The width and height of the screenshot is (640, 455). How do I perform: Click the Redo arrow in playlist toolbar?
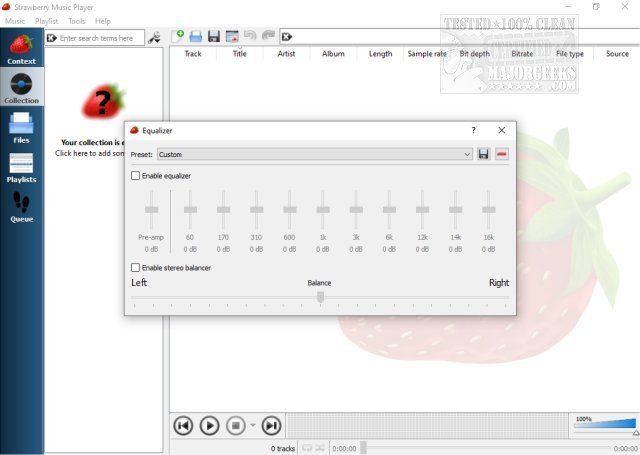click(x=268, y=36)
